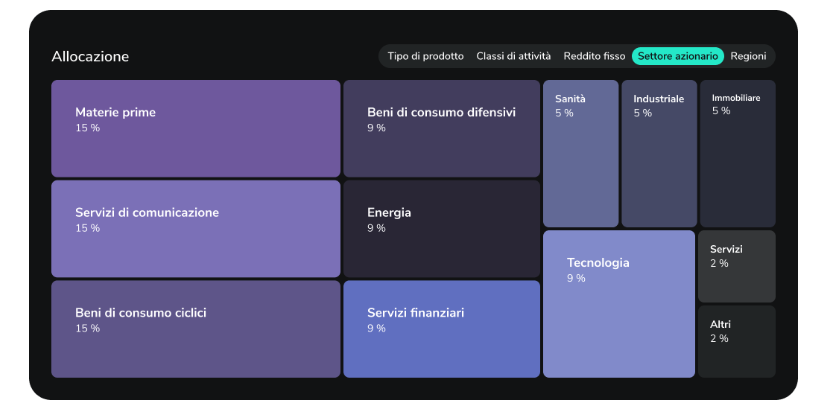The width and height of the screenshot is (826, 413).
Task: Click the Servizi 2% tile
Action: pyautogui.click(x=737, y=266)
